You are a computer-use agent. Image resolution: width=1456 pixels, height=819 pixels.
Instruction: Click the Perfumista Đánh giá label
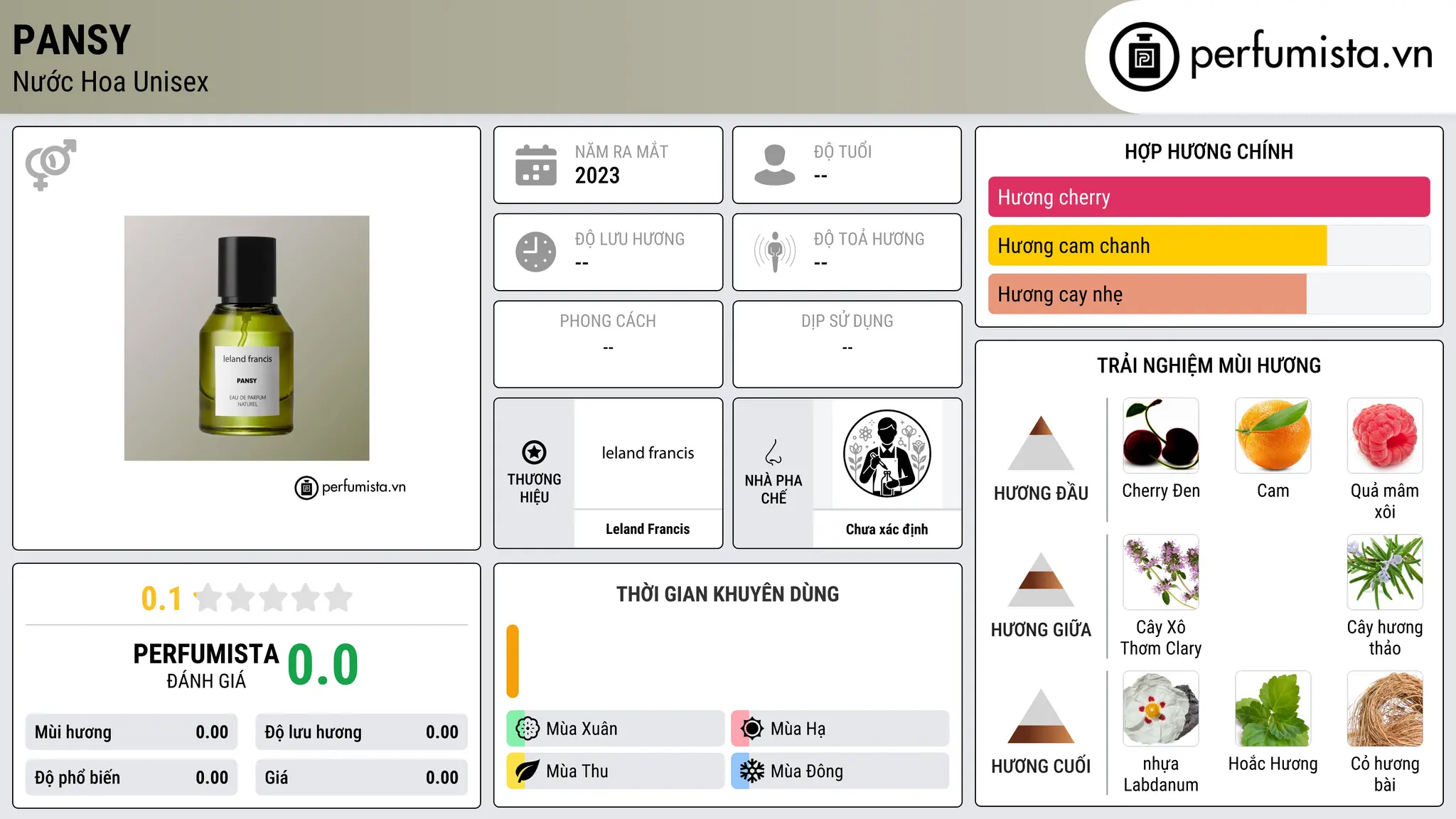coord(206,665)
